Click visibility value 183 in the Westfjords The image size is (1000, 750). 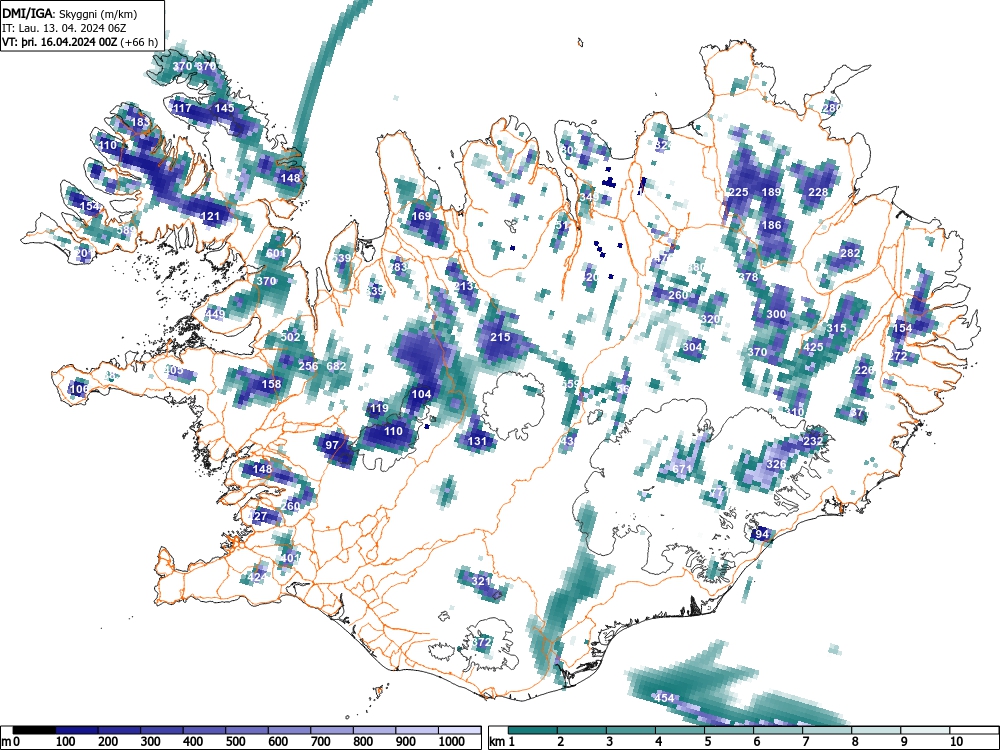[140, 122]
